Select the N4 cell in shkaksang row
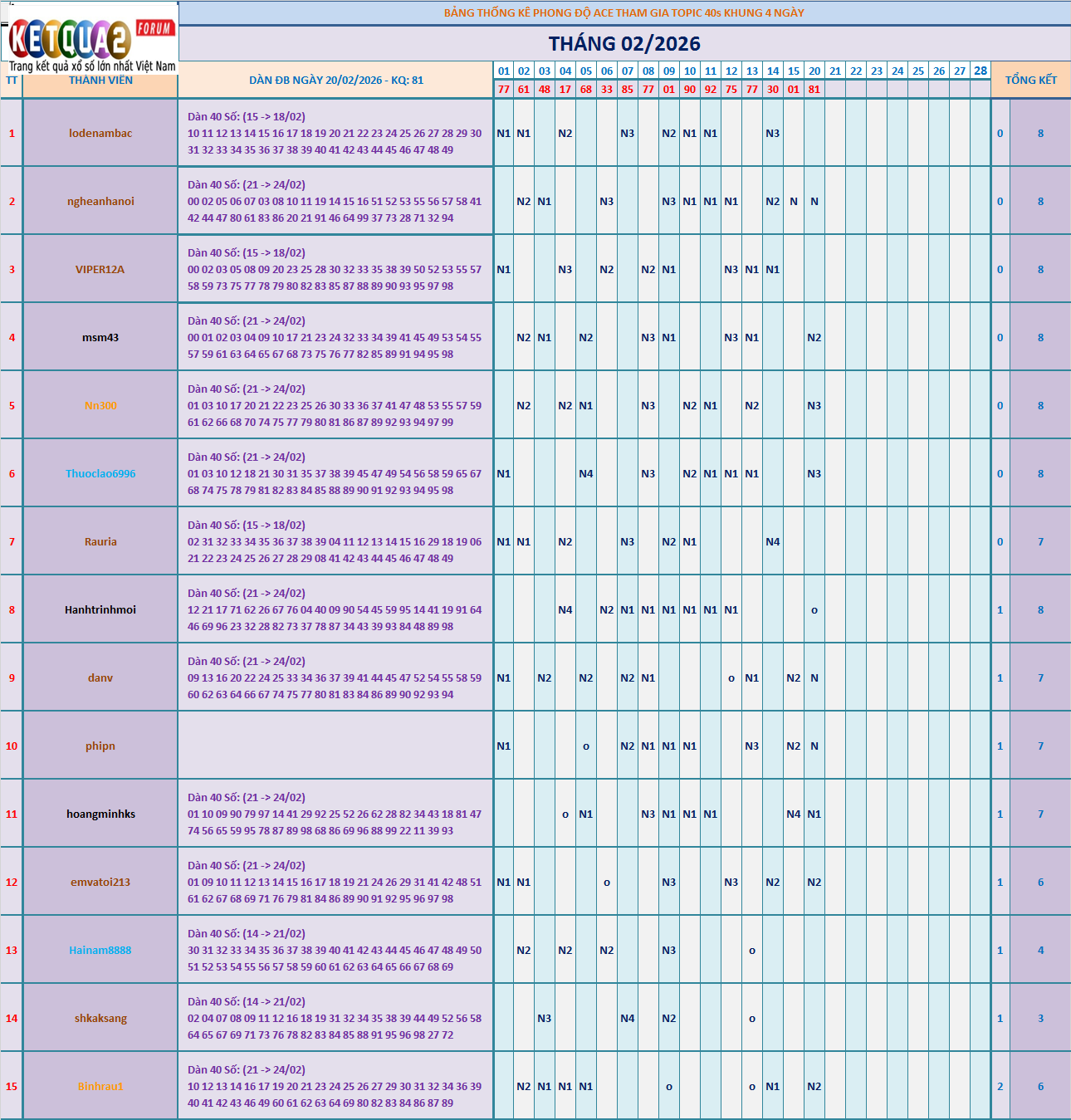1071x1120 pixels. click(628, 1018)
